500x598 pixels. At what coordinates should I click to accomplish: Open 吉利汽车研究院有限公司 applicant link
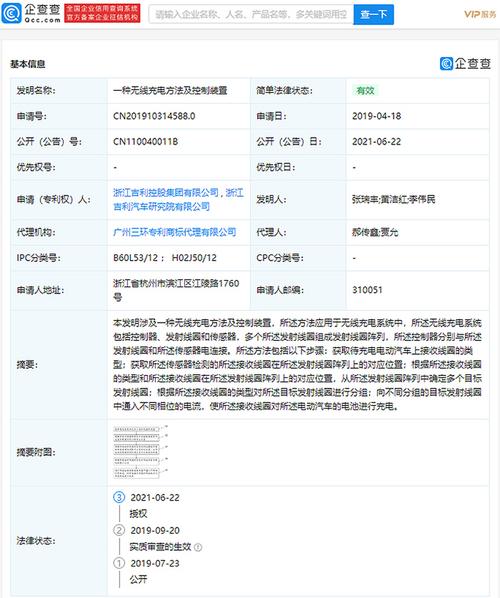[x=161, y=207]
